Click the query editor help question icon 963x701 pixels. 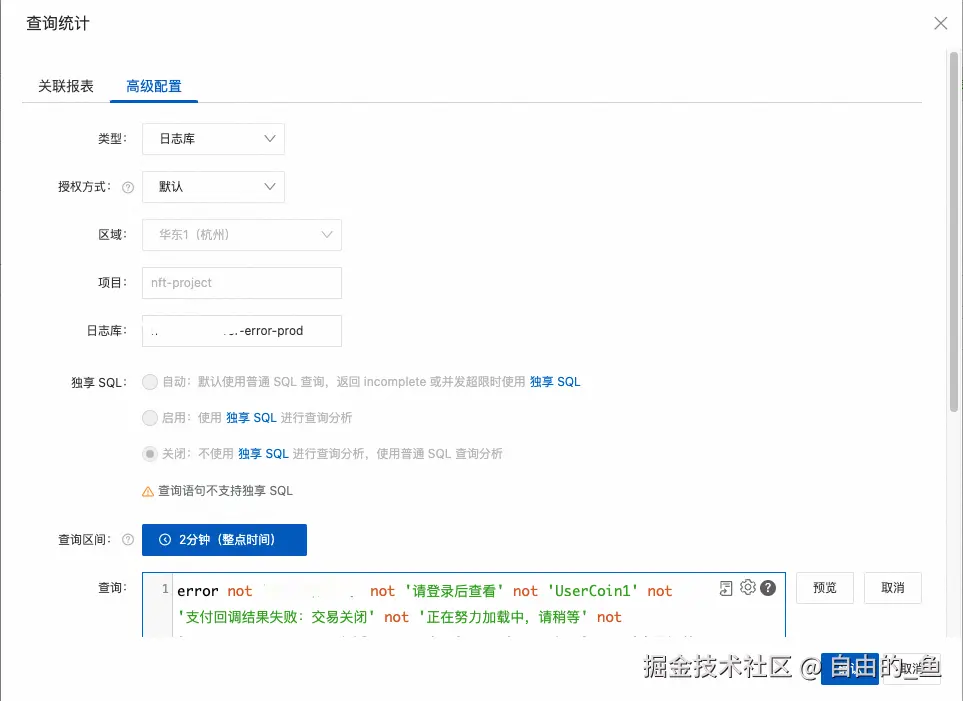tap(768, 588)
